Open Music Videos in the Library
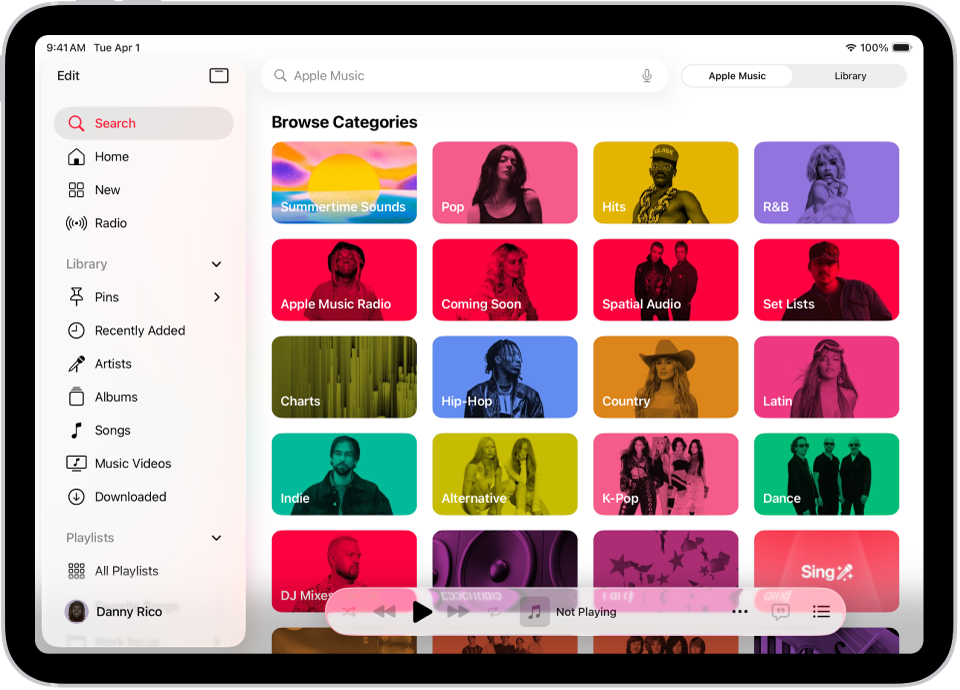Image resolution: width=960 pixels, height=690 pixels. pos(130,463)
